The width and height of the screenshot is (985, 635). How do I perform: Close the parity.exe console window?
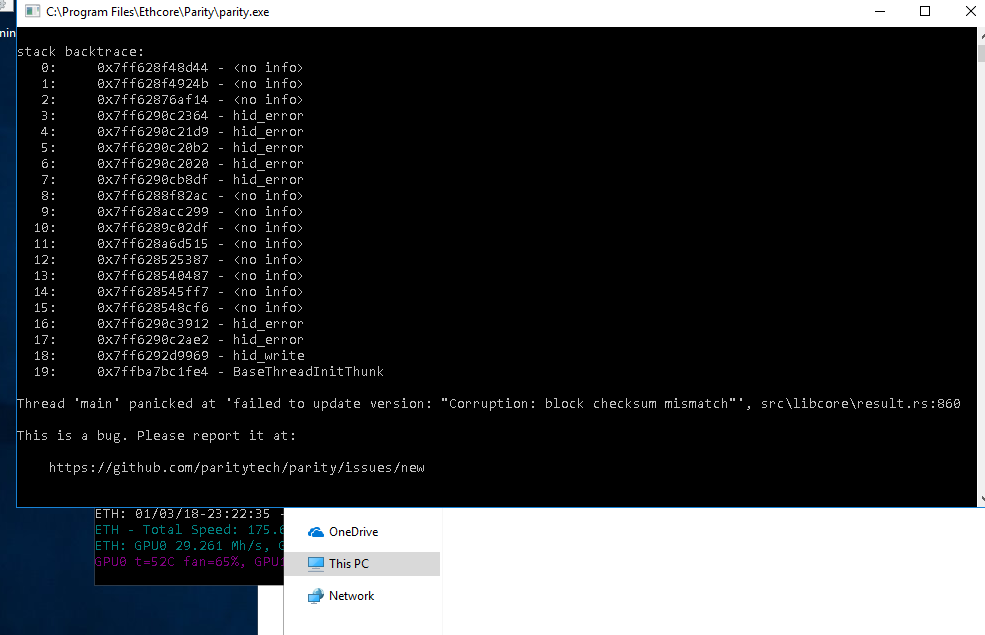point(970,11)
